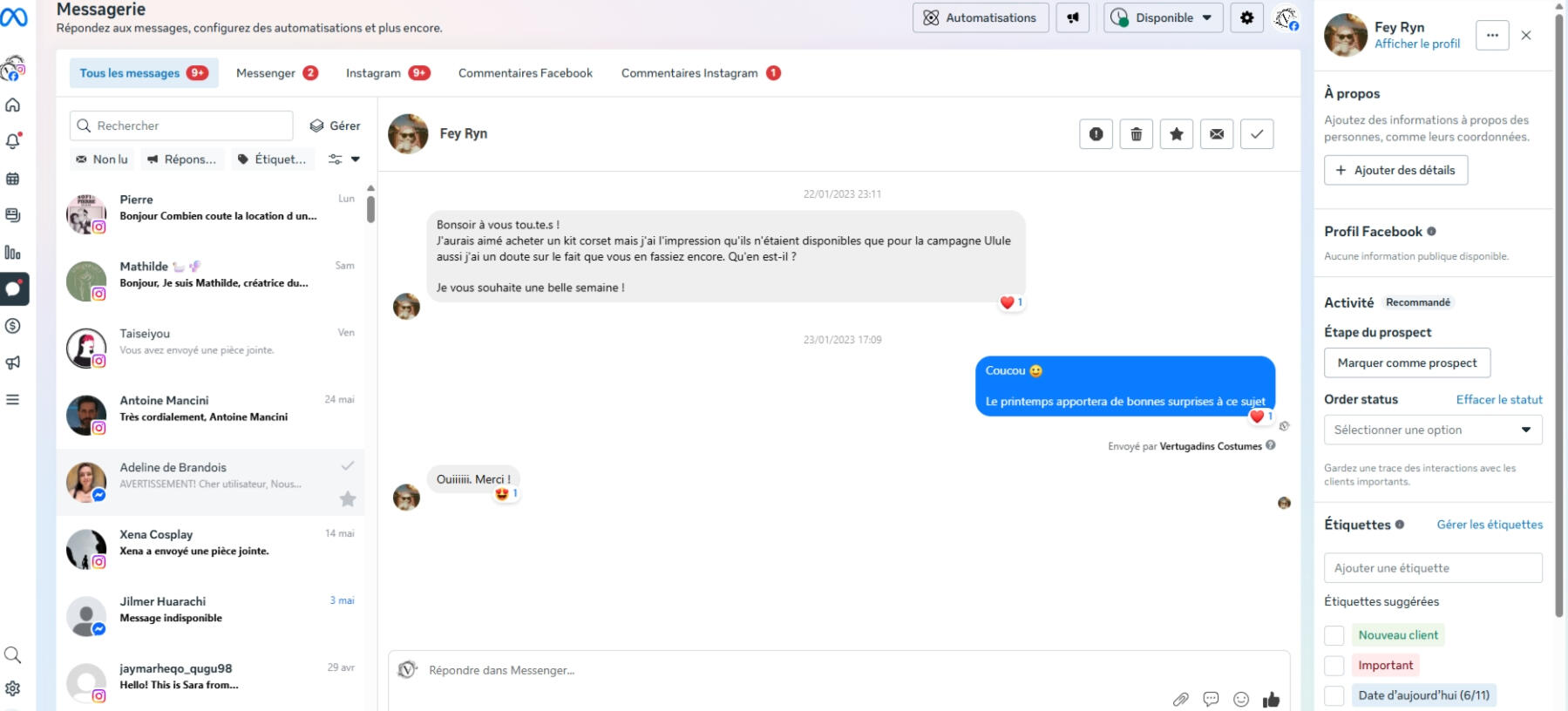Open the Gérer les étiquettes link

point(1490,525)
